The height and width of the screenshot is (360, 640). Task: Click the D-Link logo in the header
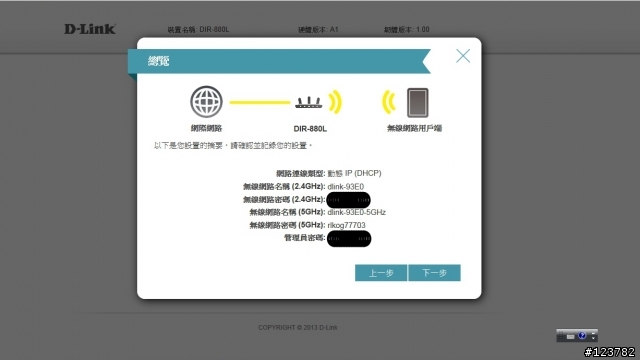(x=90, y=29)
